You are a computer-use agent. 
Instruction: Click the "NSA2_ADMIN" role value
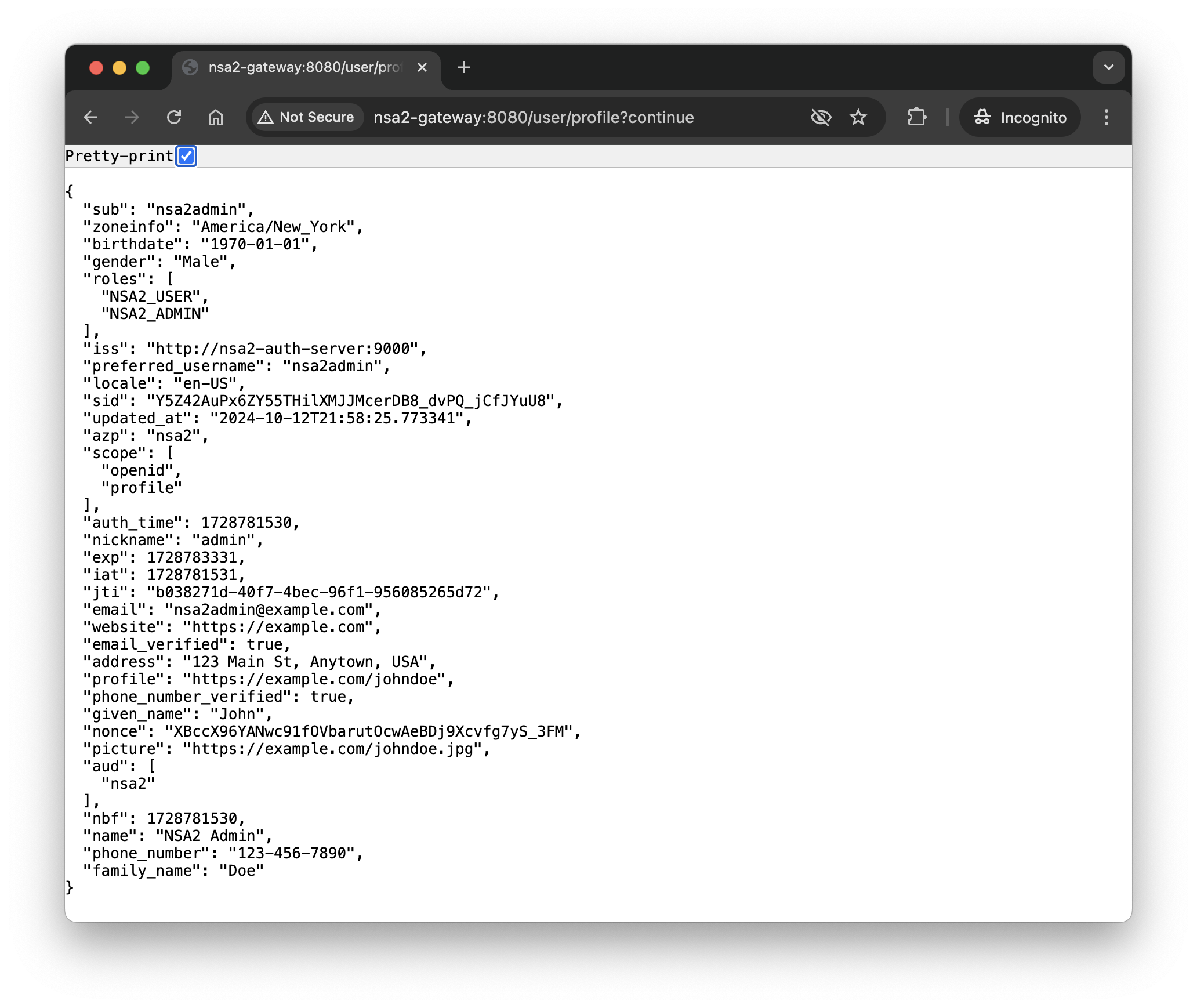[x=155, y=314]
